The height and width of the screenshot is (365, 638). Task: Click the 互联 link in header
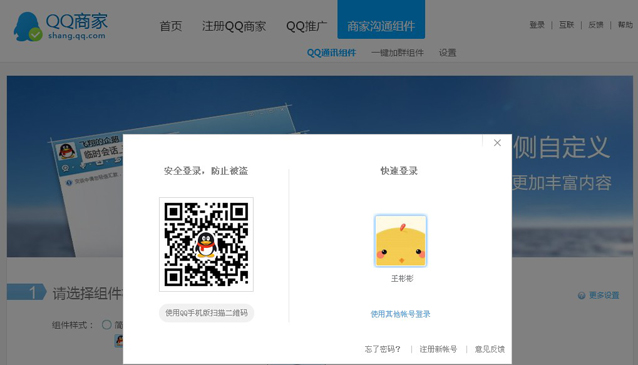click(566, 25)
